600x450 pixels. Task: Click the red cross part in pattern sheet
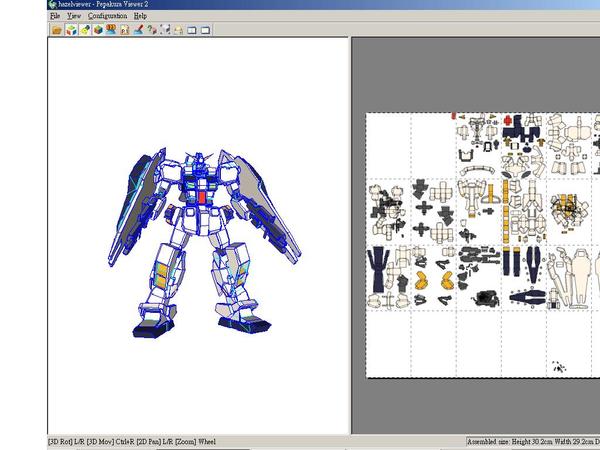(508, 120)
